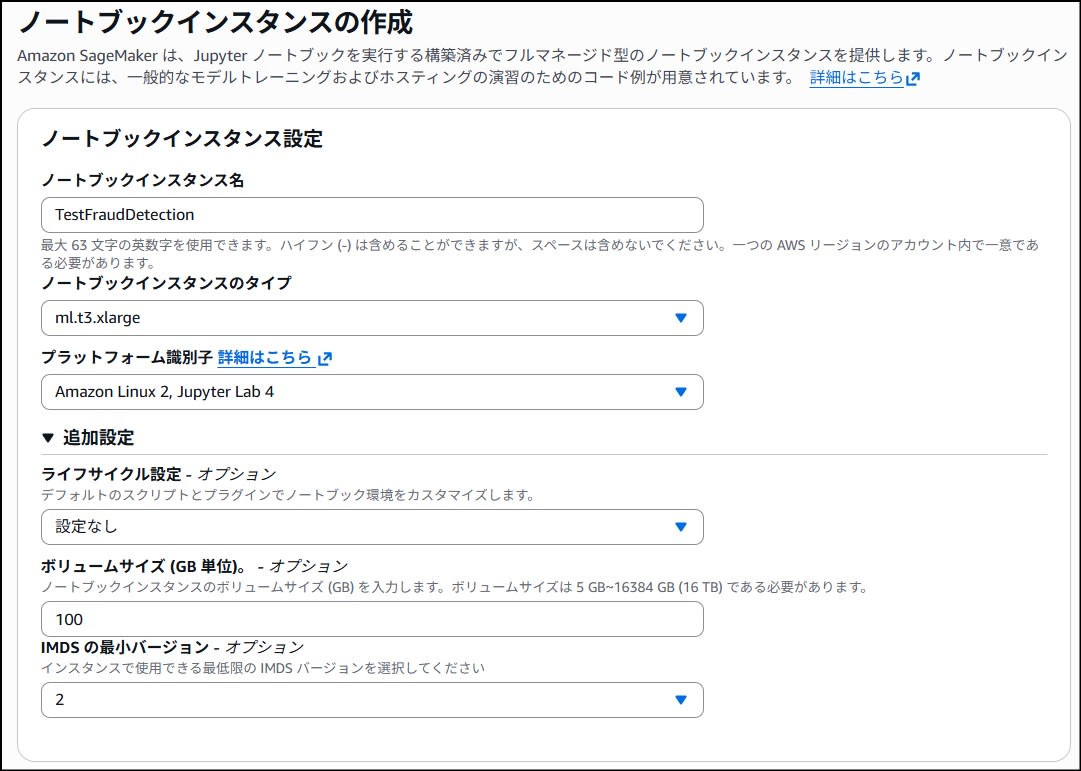Click chevron icon on 設定なし dropdown
Screen dimensions: 1081x771
(x=681, y=527)
